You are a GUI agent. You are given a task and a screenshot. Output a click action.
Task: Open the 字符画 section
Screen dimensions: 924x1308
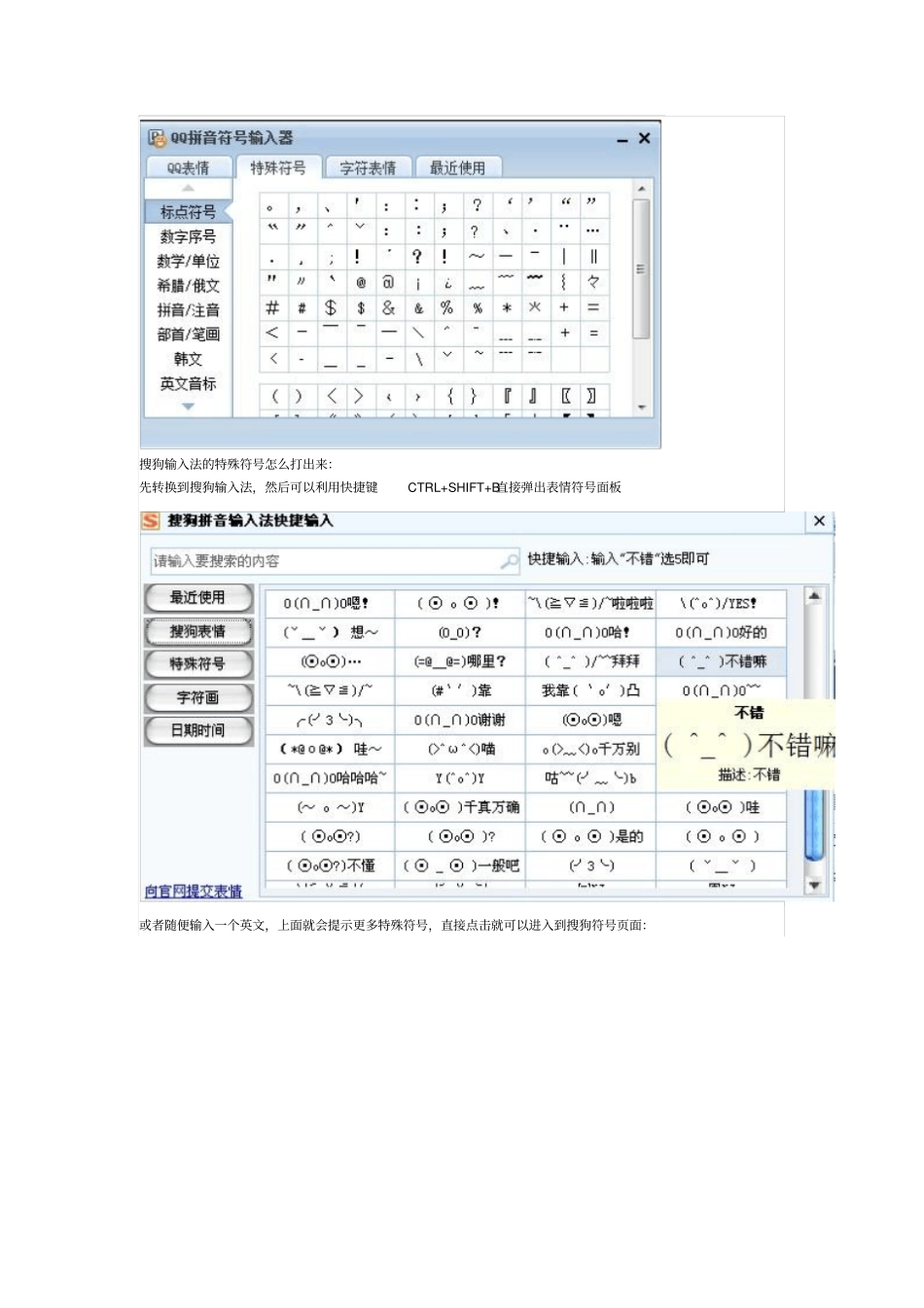[198, 697]
